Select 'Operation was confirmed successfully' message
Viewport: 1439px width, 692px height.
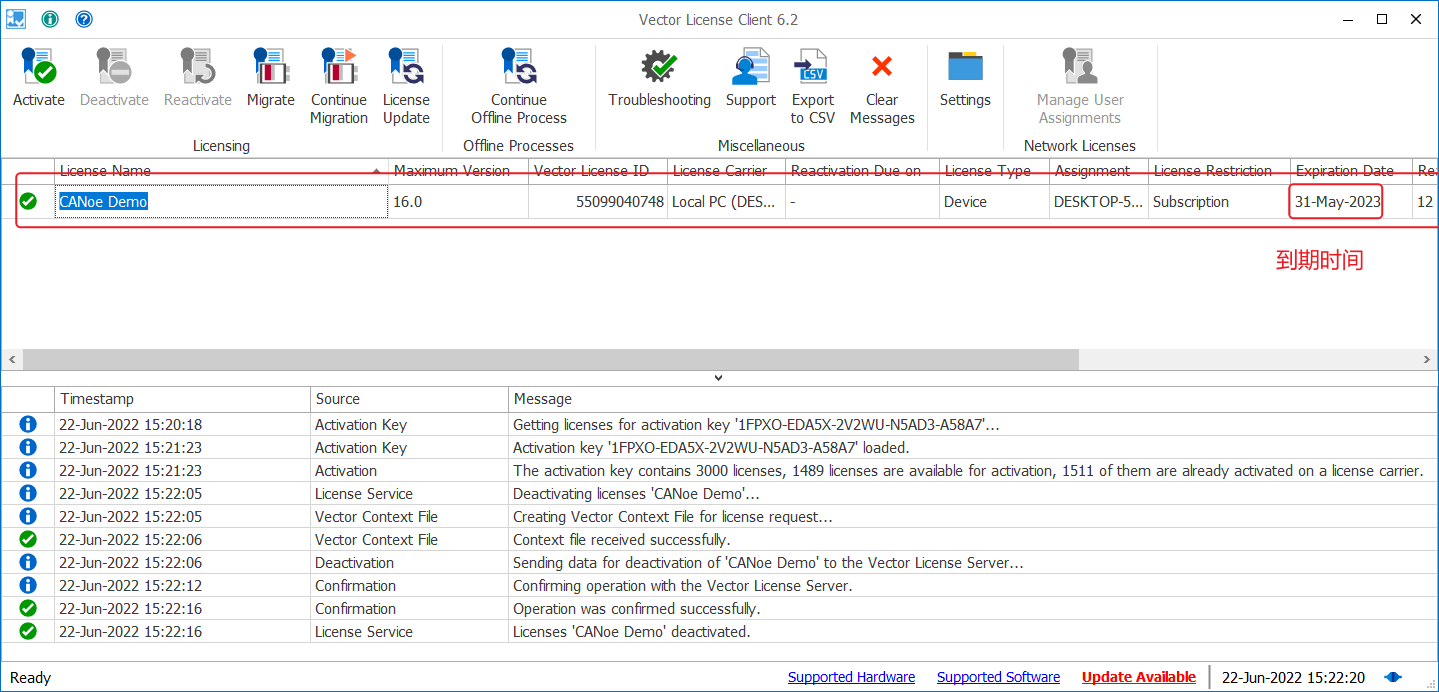coord(719,608)
